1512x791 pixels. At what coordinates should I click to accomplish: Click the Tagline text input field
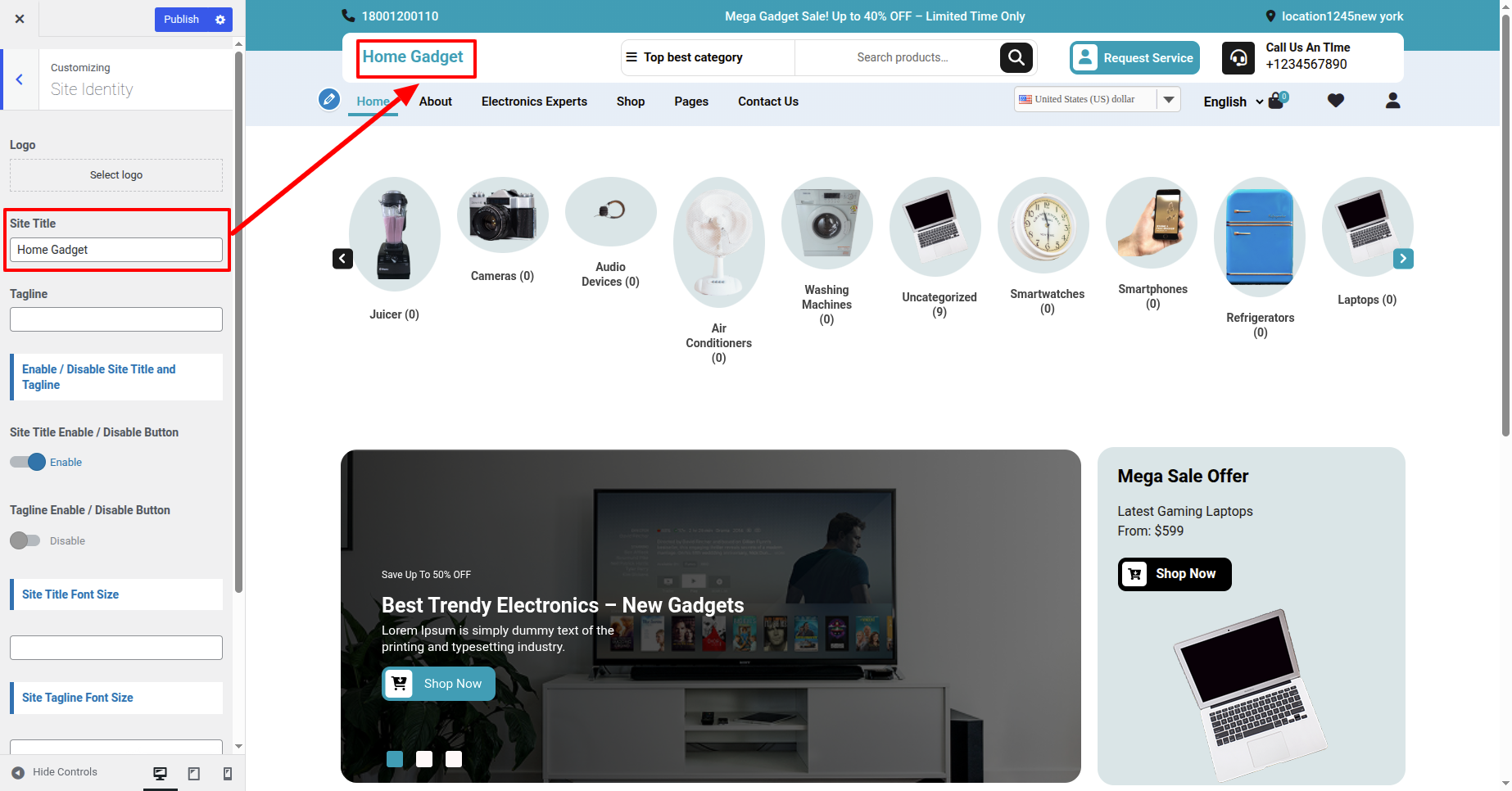click(x=116, y=319)
